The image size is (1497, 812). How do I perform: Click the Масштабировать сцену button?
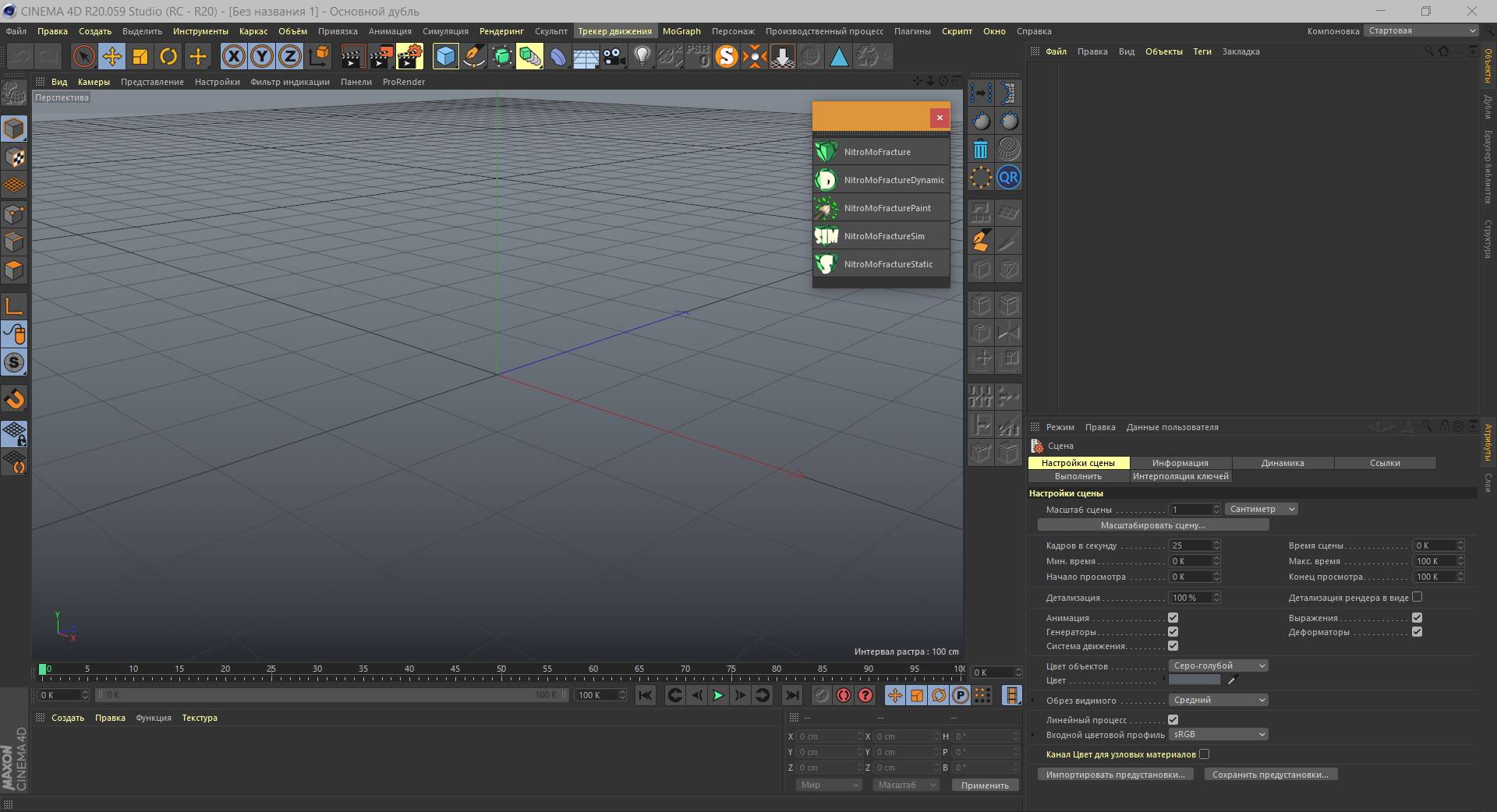tap(1153, 525)
